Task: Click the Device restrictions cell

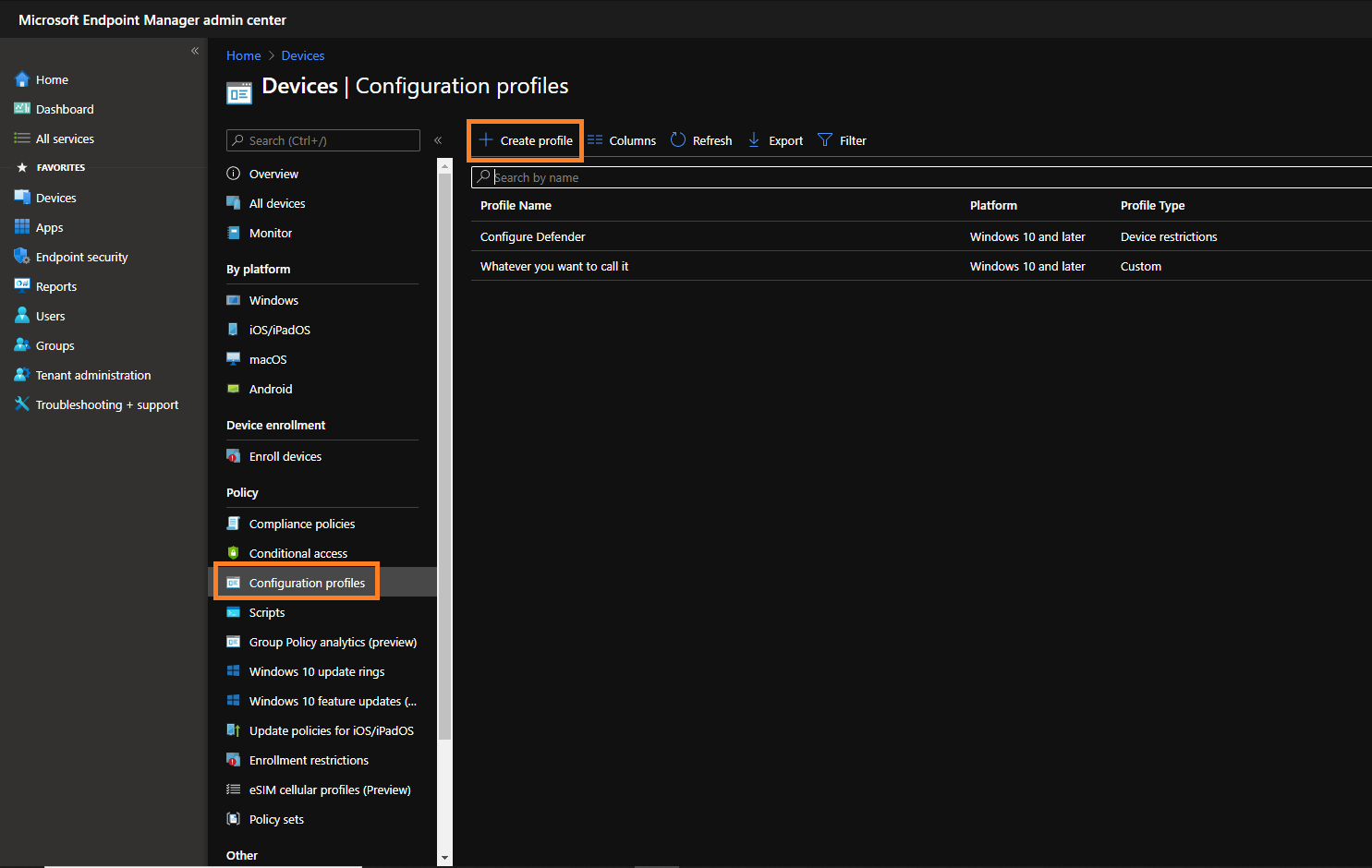Action: coord(1169,236)
